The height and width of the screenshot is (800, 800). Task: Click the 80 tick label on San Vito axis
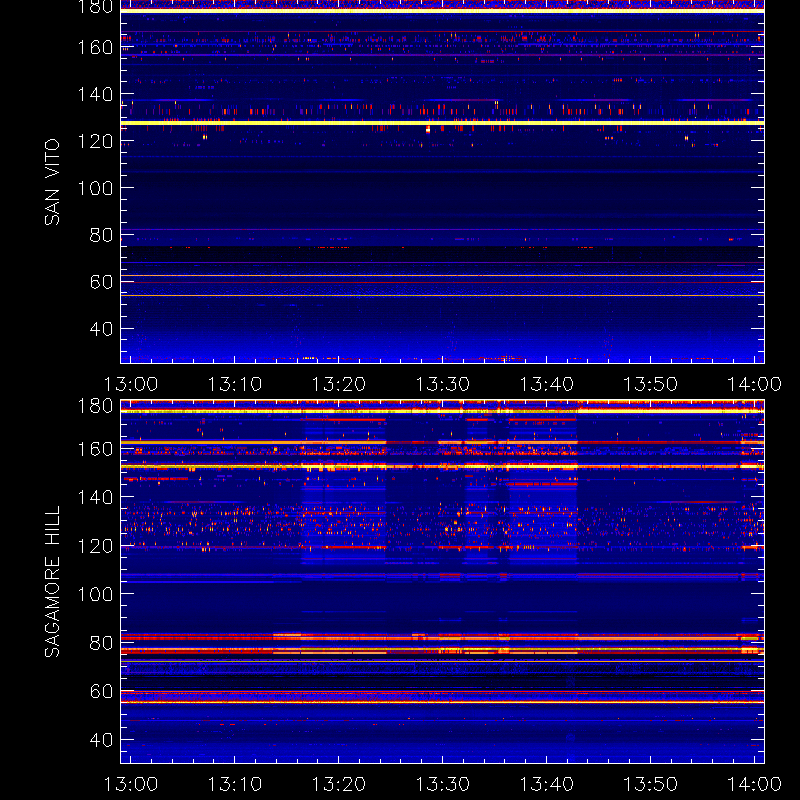tap(102, 235)
